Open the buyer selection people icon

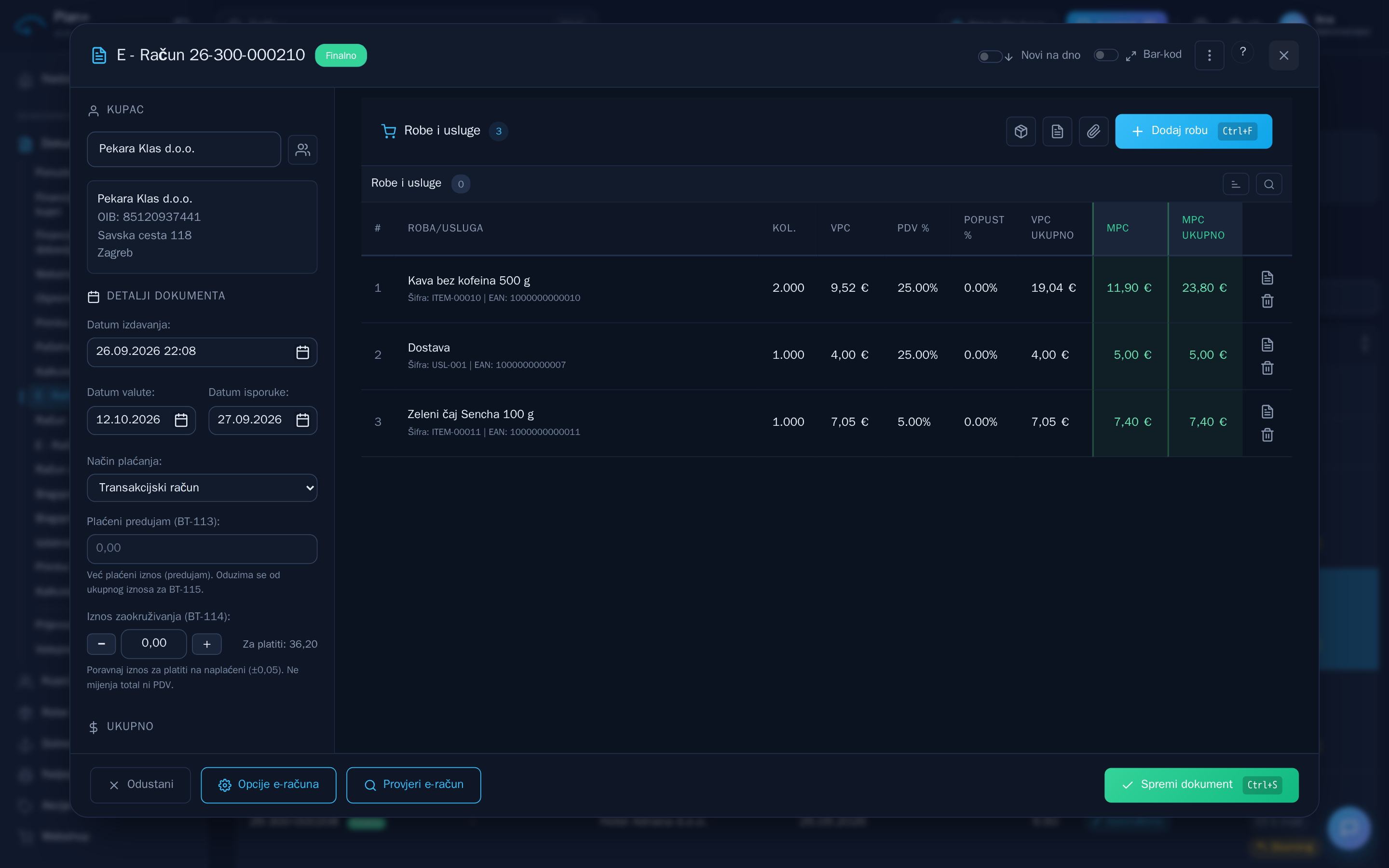[302, 150]
